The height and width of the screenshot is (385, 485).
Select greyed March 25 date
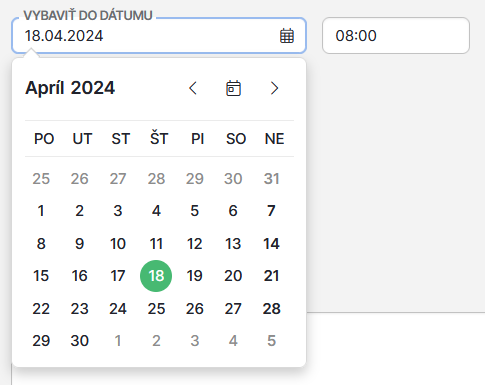coord(41,179)
